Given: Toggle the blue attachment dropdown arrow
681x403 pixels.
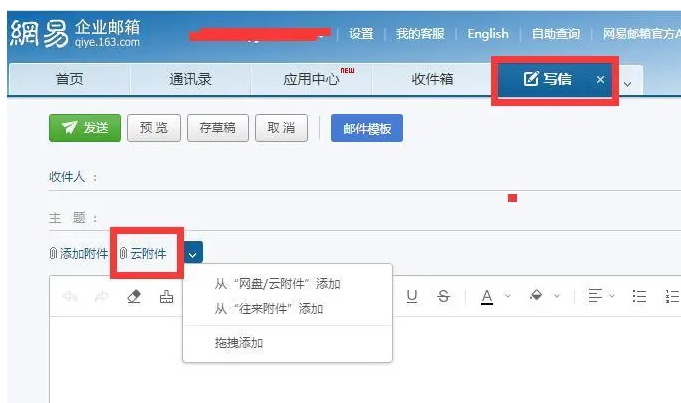Looking at the screenshot, I should (193, 252).
